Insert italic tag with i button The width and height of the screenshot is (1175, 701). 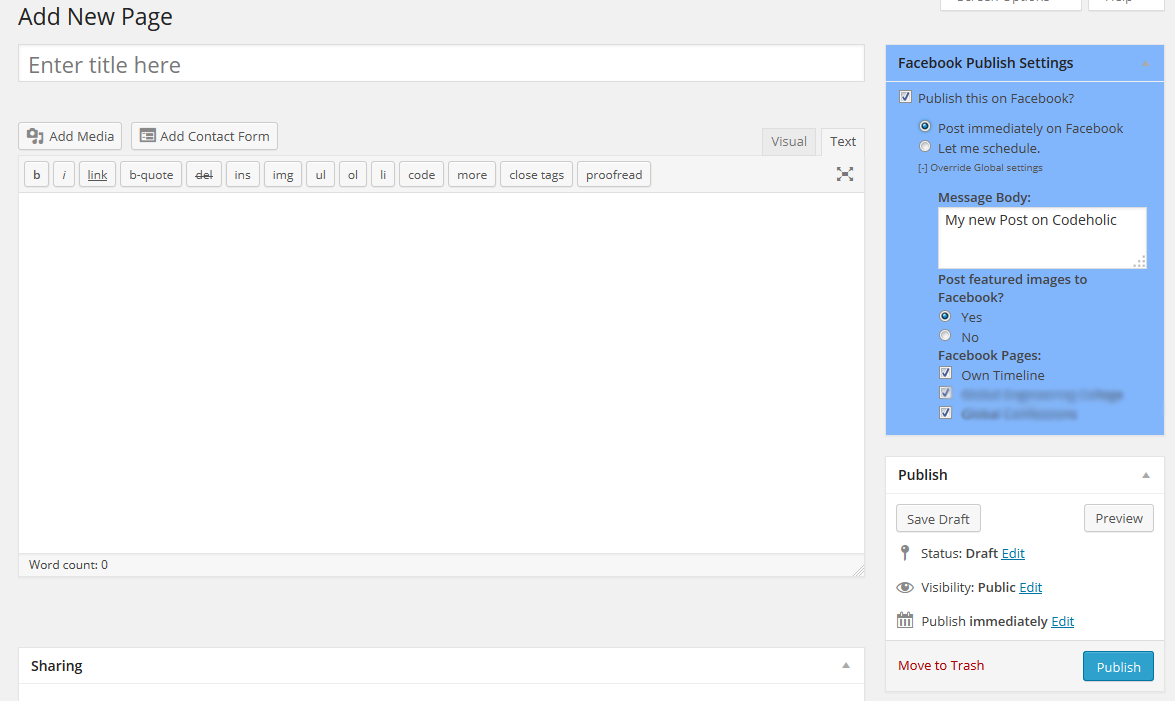pos(64,175)
